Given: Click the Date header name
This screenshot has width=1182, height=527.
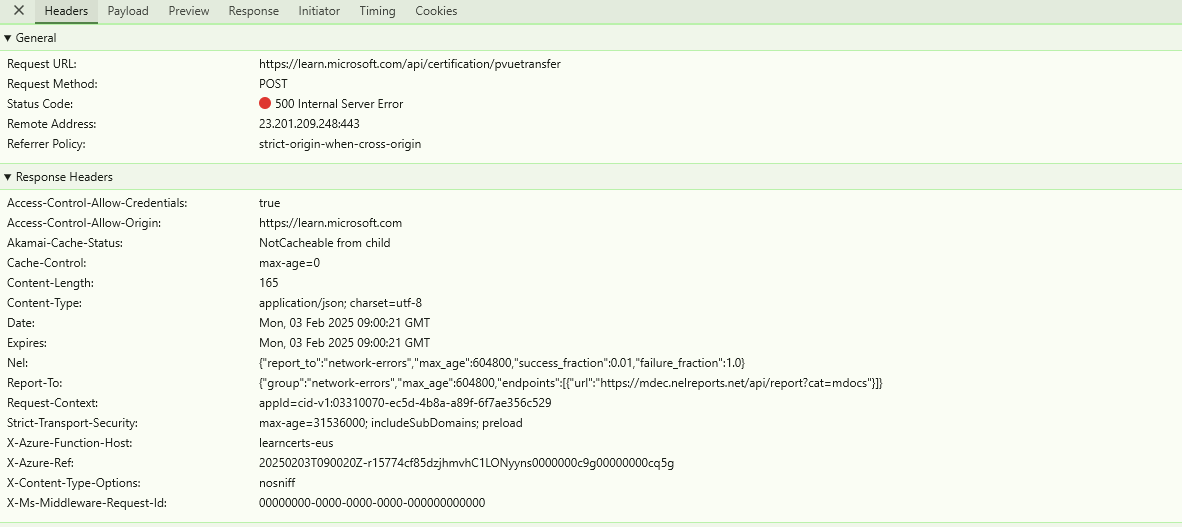Looking at the screenshot, I should click(x=20, y=323).
